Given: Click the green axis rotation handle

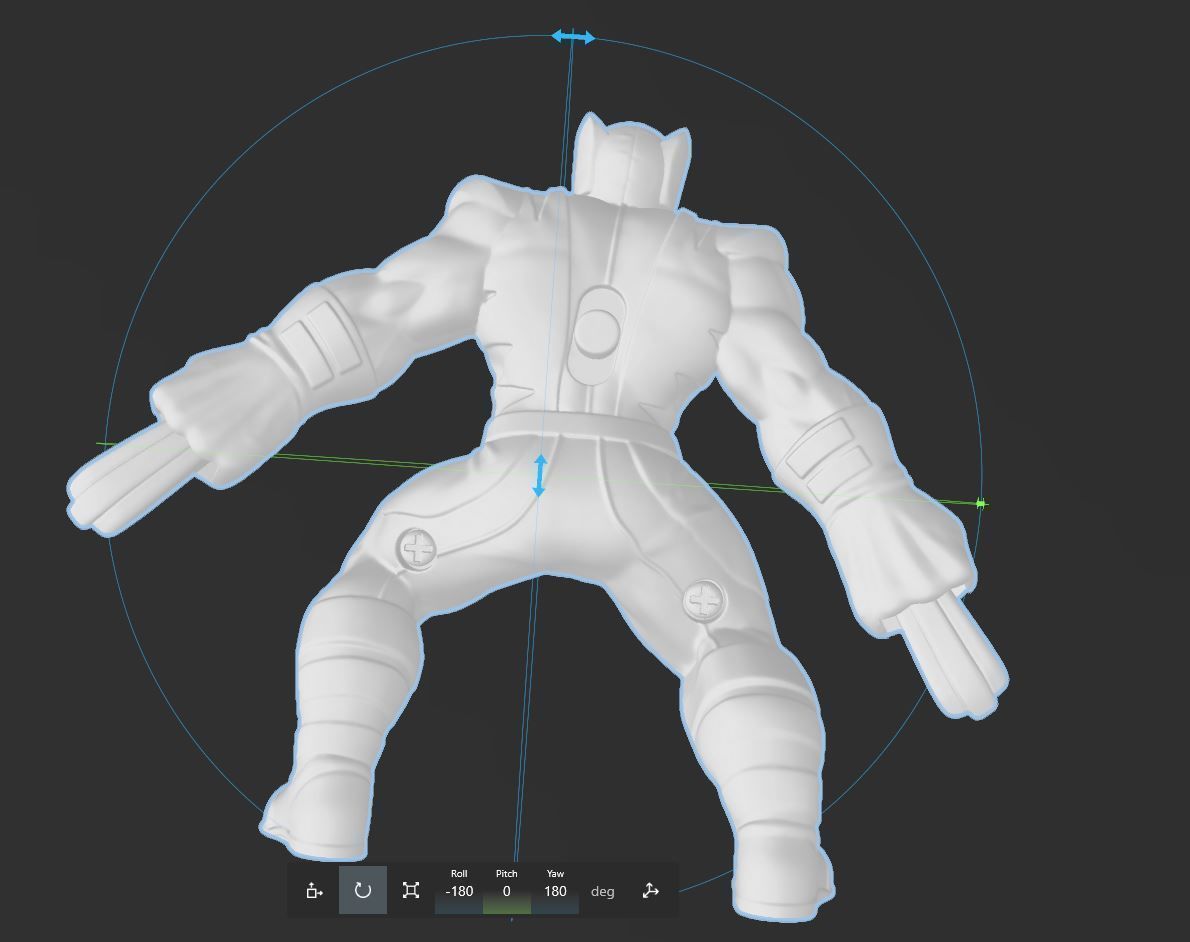Looking at the screenshot, I should tap(981, 503).
